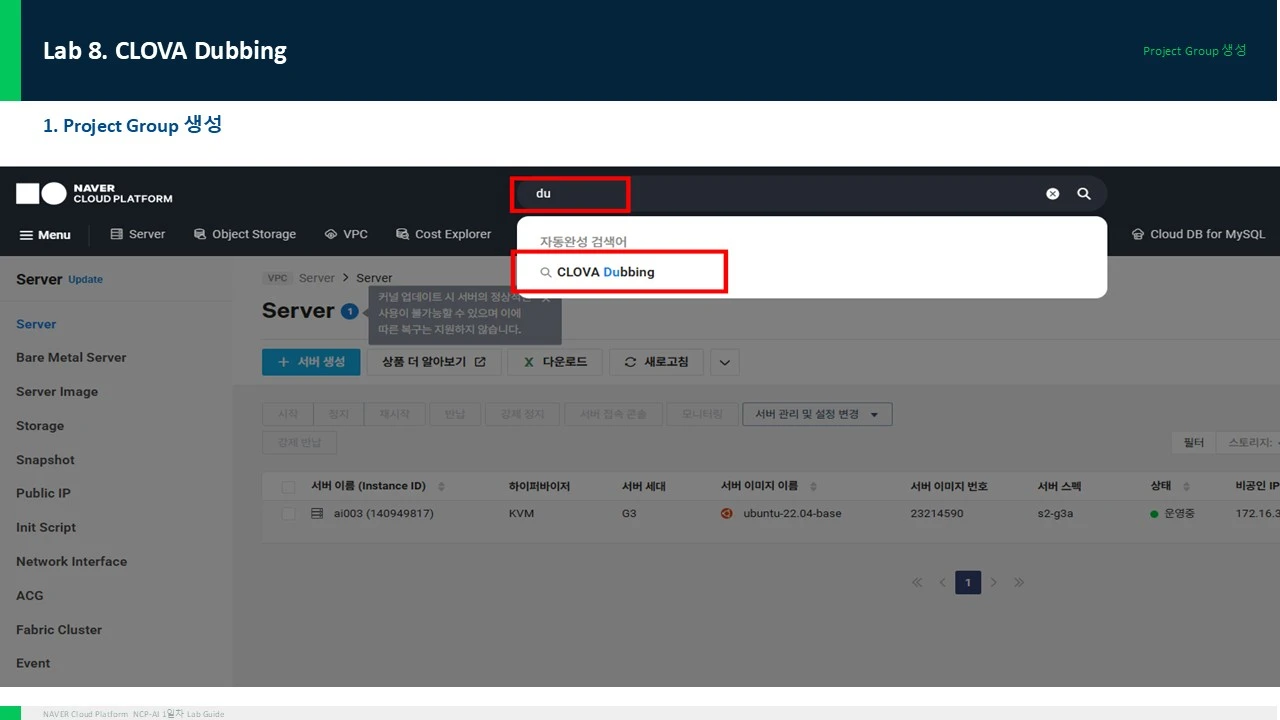The width and height of the screenshot is (1280, 720).
Task: Open Fabric Cluster in the sidebar
Action: tap(59, 629)
